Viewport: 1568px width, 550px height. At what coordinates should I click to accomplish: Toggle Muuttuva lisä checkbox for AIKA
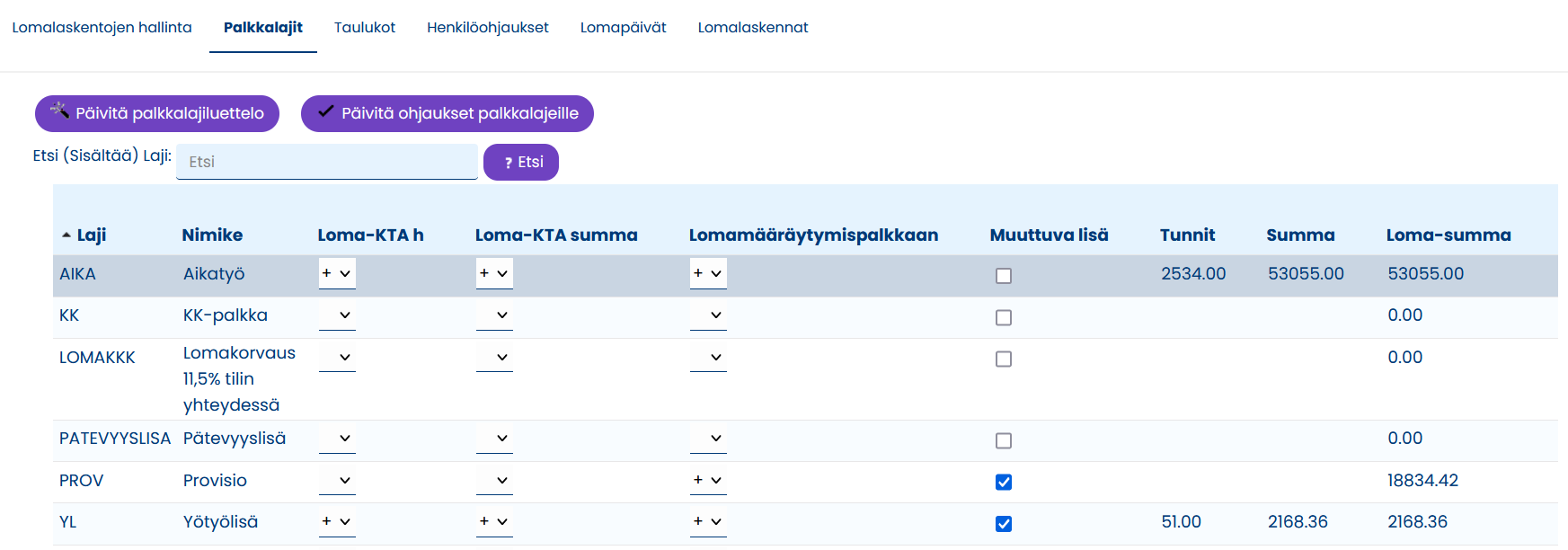point(1004,276)
